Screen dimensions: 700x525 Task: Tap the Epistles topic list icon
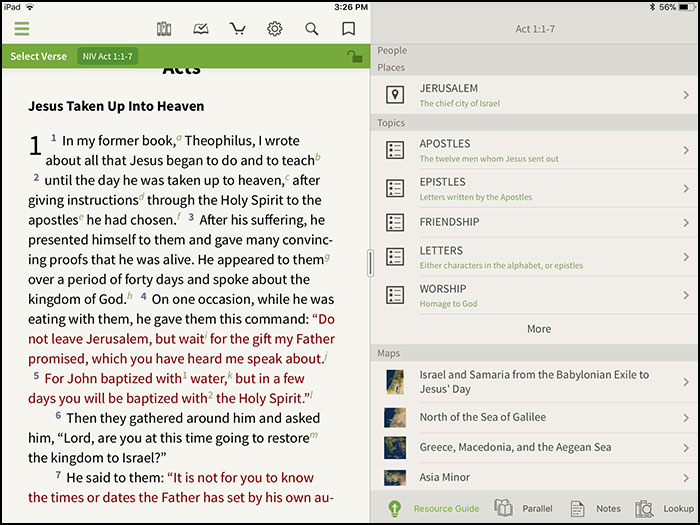coord(395,188)
